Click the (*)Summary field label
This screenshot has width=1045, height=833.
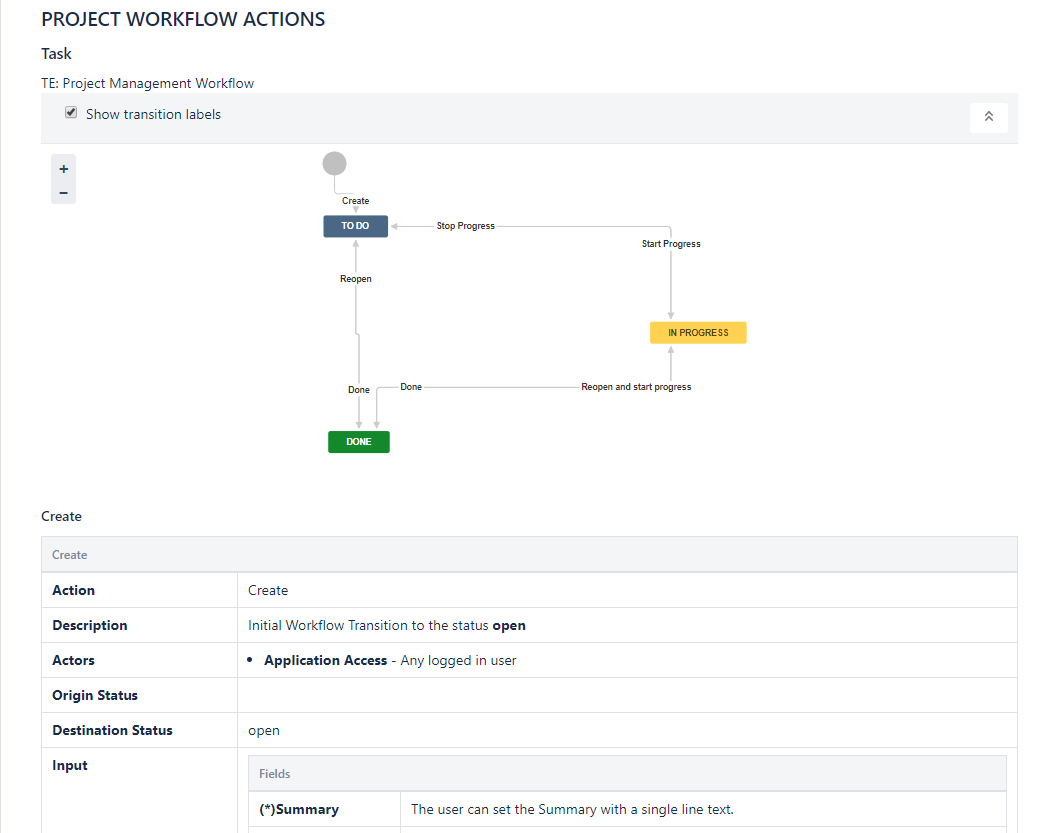pyautogui.click(x=299, y=809)
